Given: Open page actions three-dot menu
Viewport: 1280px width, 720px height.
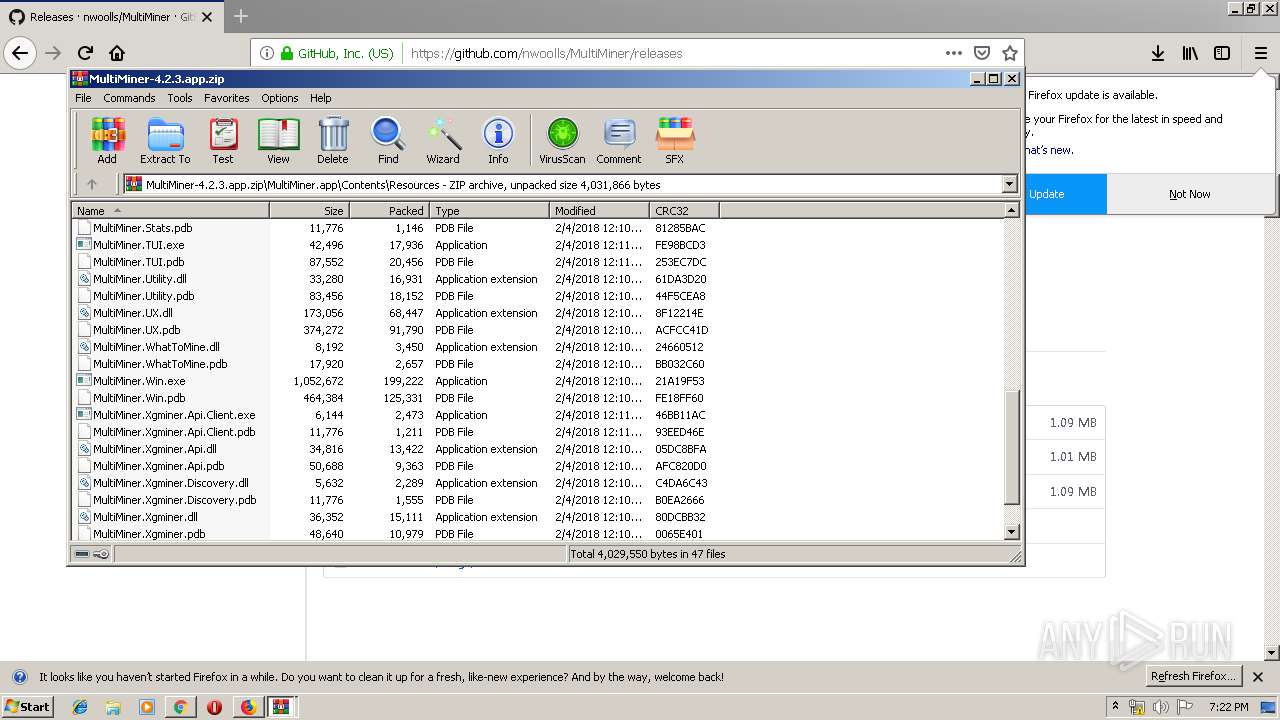Looking at the screenshot, I should (x=953, y=53).
